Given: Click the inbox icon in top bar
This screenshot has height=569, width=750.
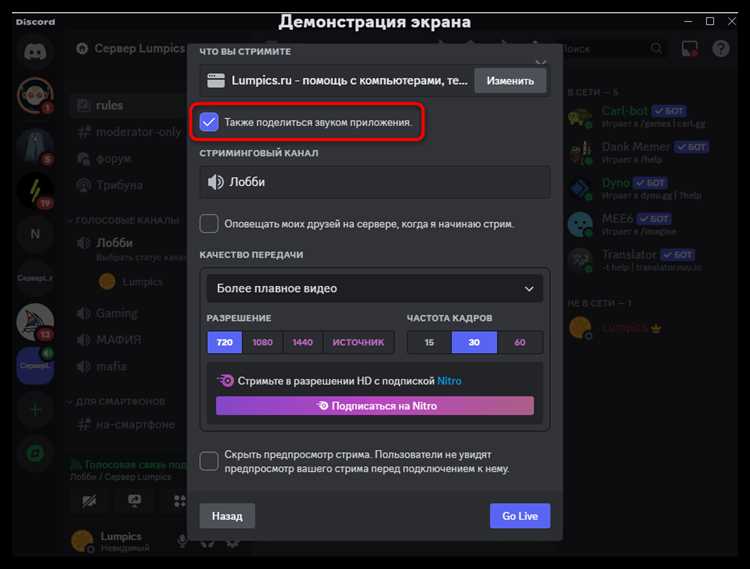Looking at the screenshot, I should click(689, 49).
